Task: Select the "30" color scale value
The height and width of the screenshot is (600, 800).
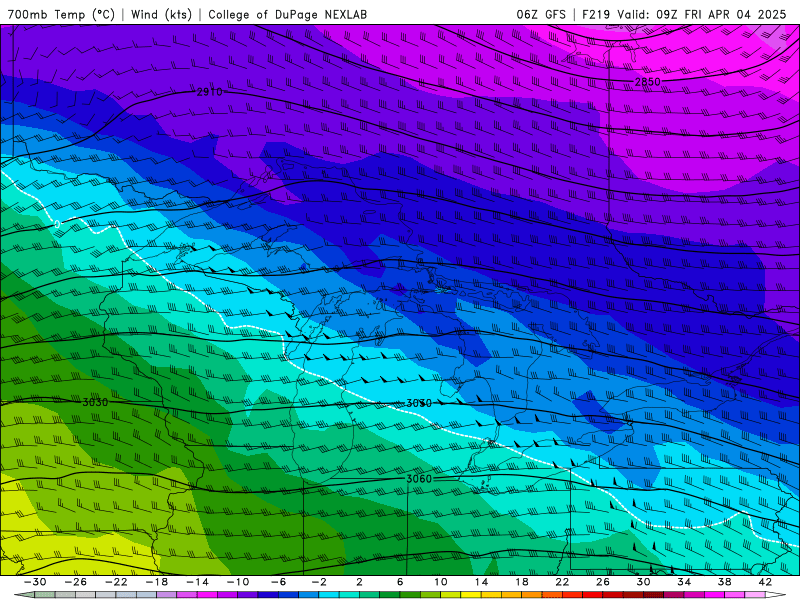Action: coord(643,582)
